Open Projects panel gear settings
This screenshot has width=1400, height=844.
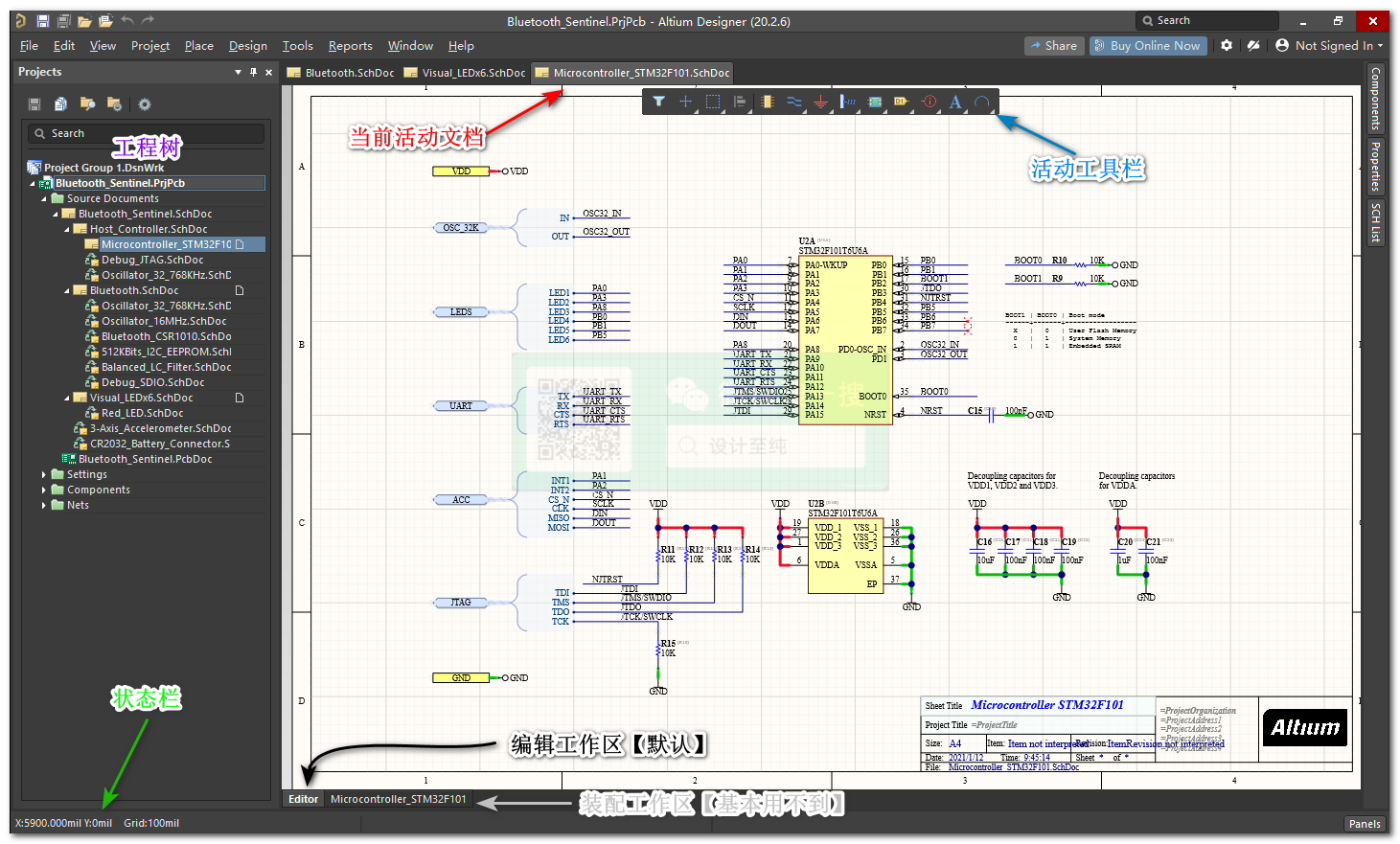(145, 104)
